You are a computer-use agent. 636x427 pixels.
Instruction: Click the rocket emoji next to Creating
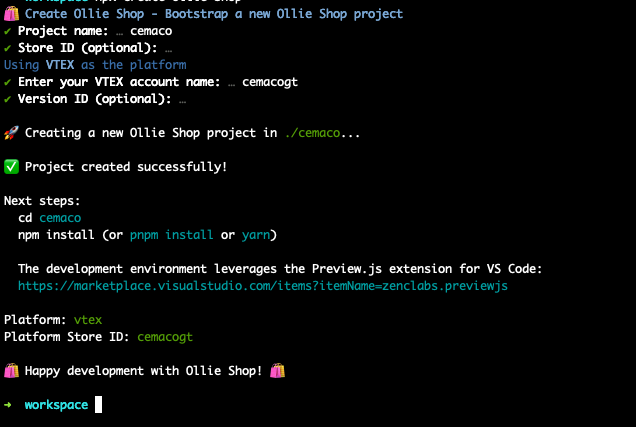pos(11,133)
